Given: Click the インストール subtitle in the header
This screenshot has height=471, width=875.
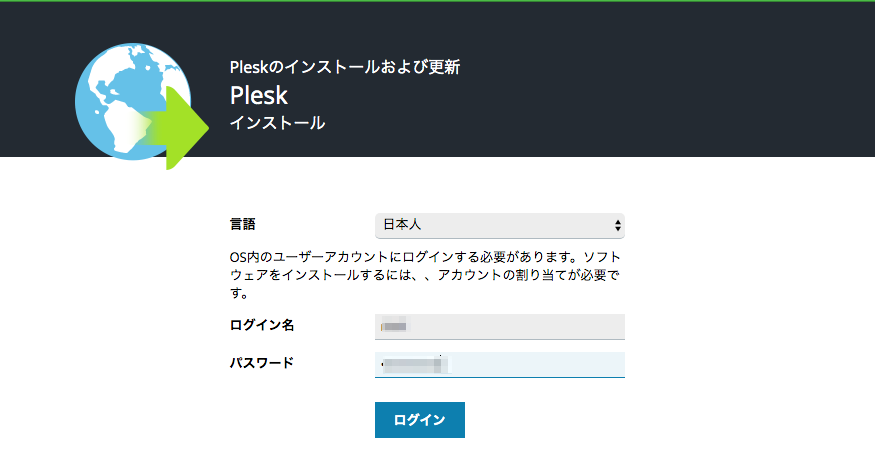Looking at the screenshot, I should point(277,123).
